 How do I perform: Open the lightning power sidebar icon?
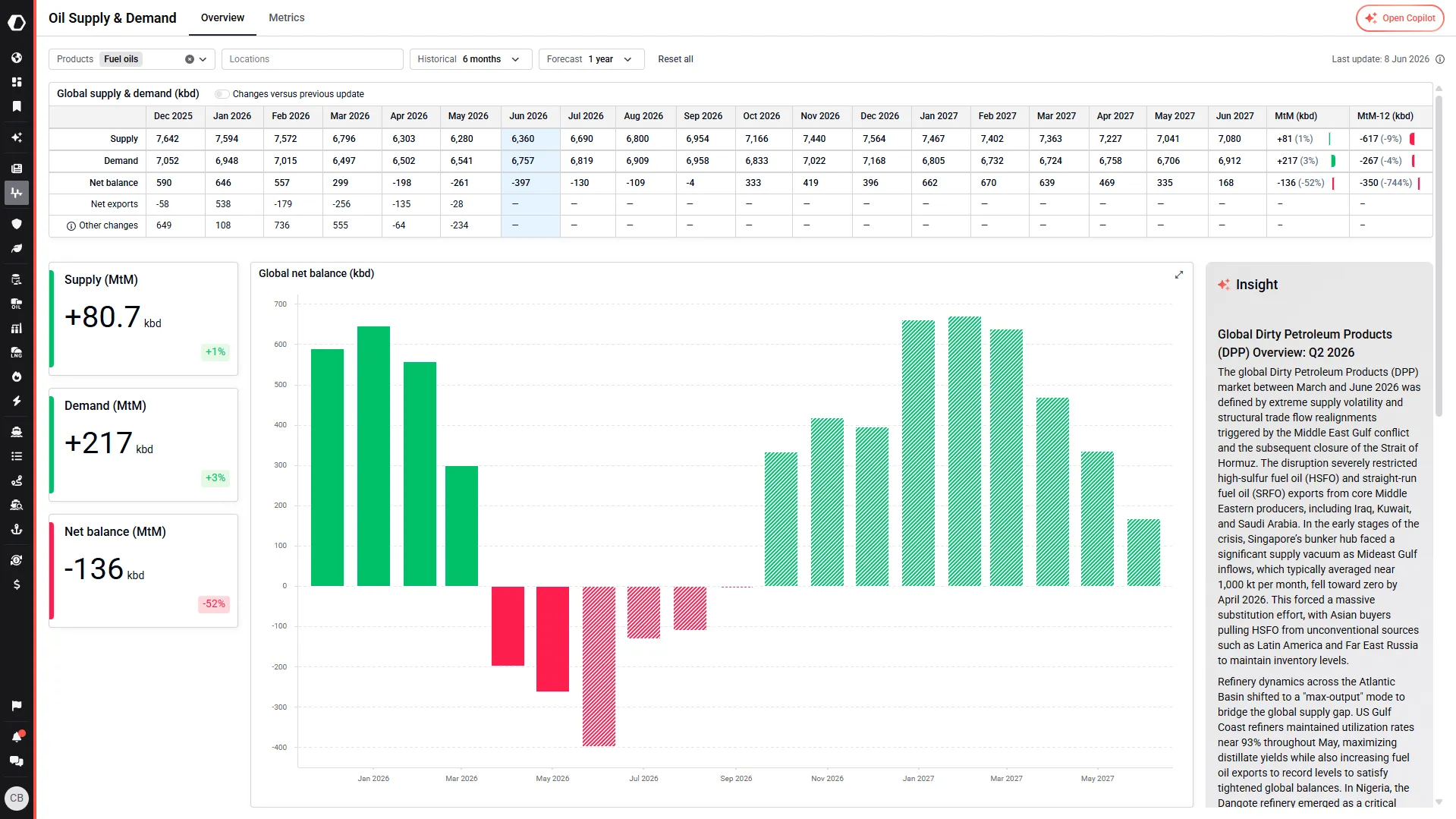pos(17,401)
